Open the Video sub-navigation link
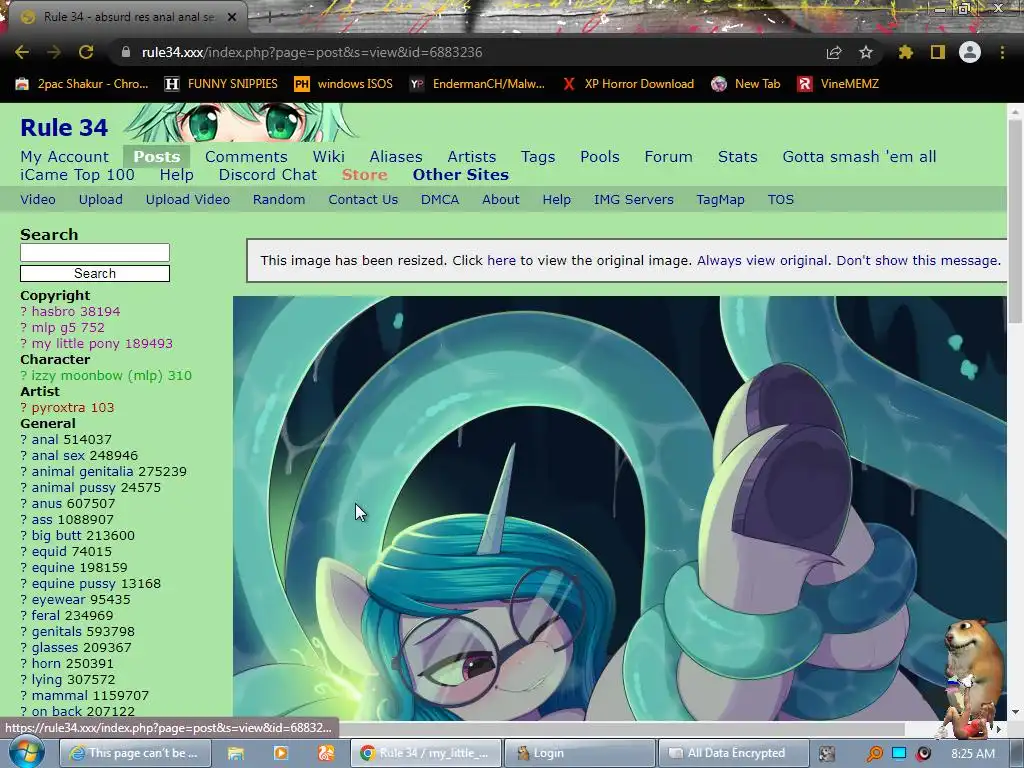1024x768 pixels. pos(38,199)
